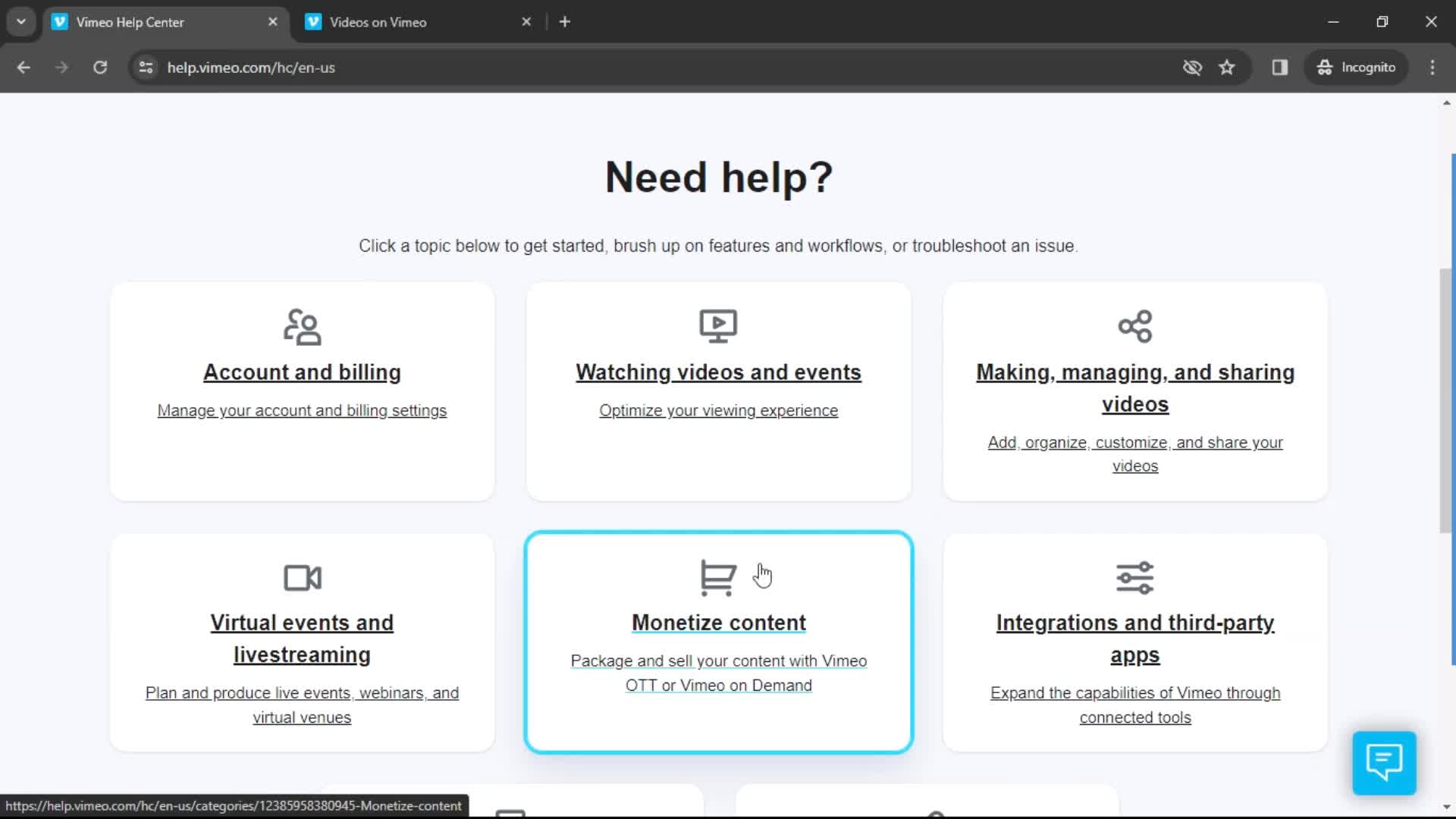Open Making, managing, and sharing videos
This screenshot has height=819, width=1456.
point(1135,388)
